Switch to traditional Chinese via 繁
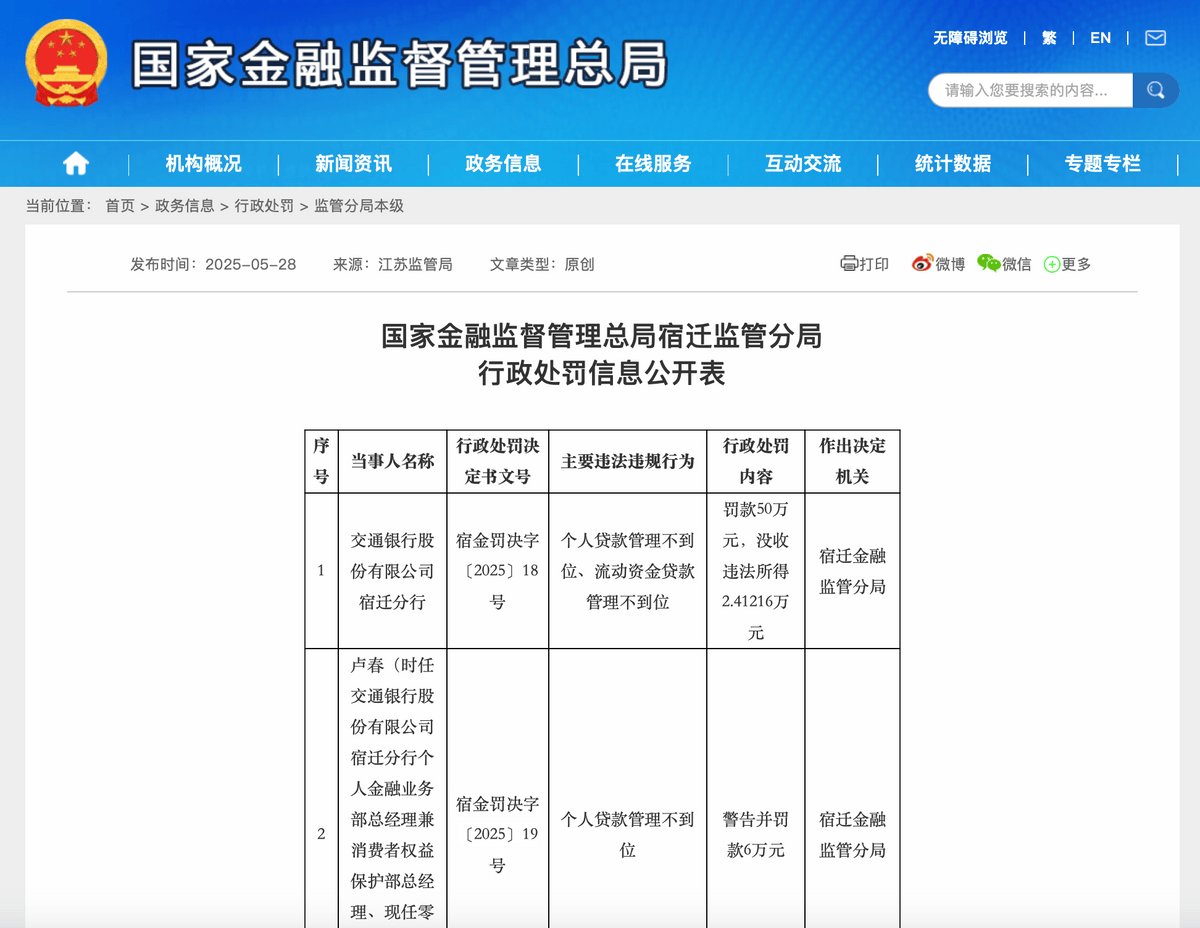Screen dimensions: 1200x928 pos(1049,38)
